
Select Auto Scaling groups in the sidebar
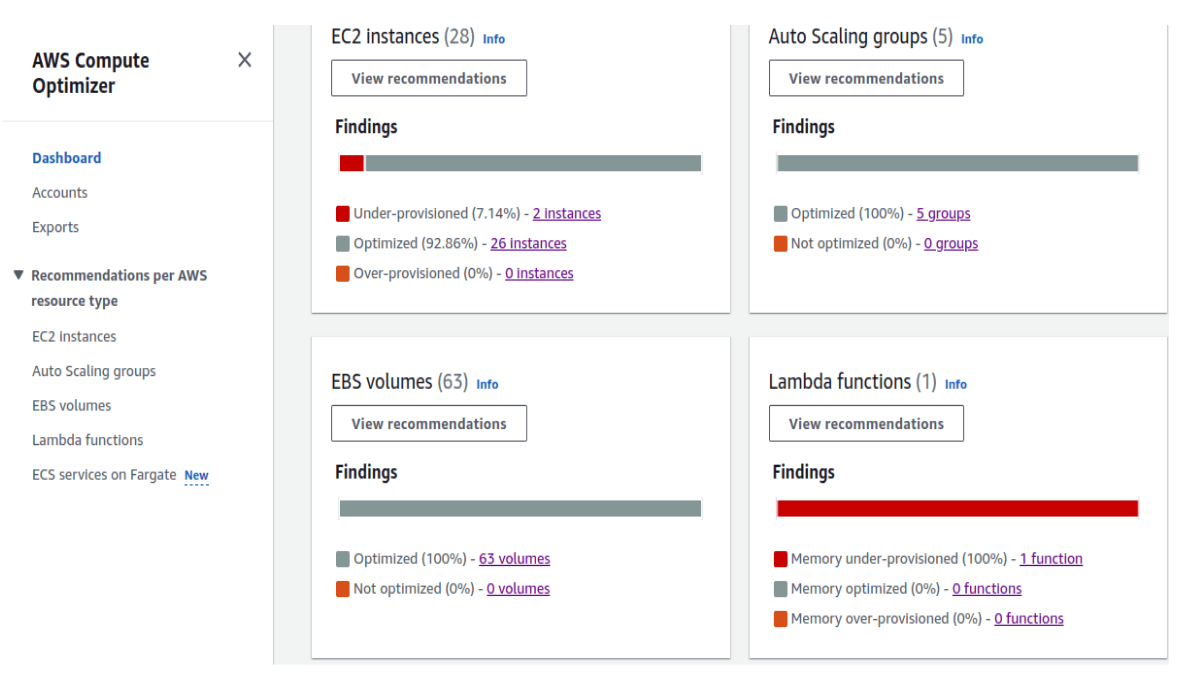(94, 371)
